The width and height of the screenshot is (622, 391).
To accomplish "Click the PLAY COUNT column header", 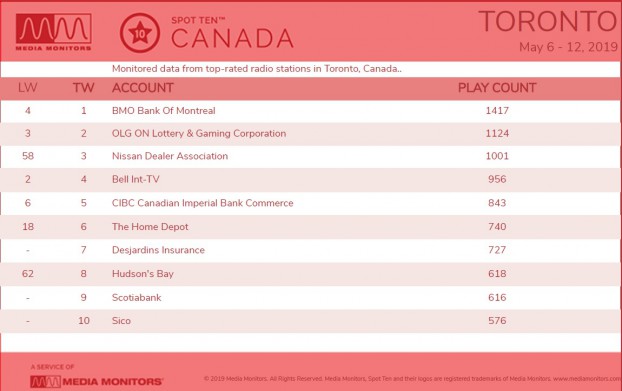I will coord(497,88).
